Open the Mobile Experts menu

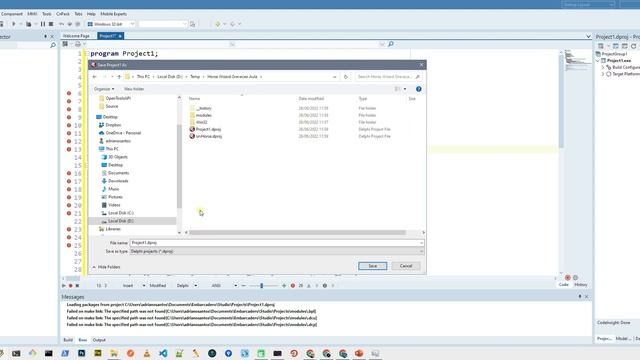(x=113, y=14)
